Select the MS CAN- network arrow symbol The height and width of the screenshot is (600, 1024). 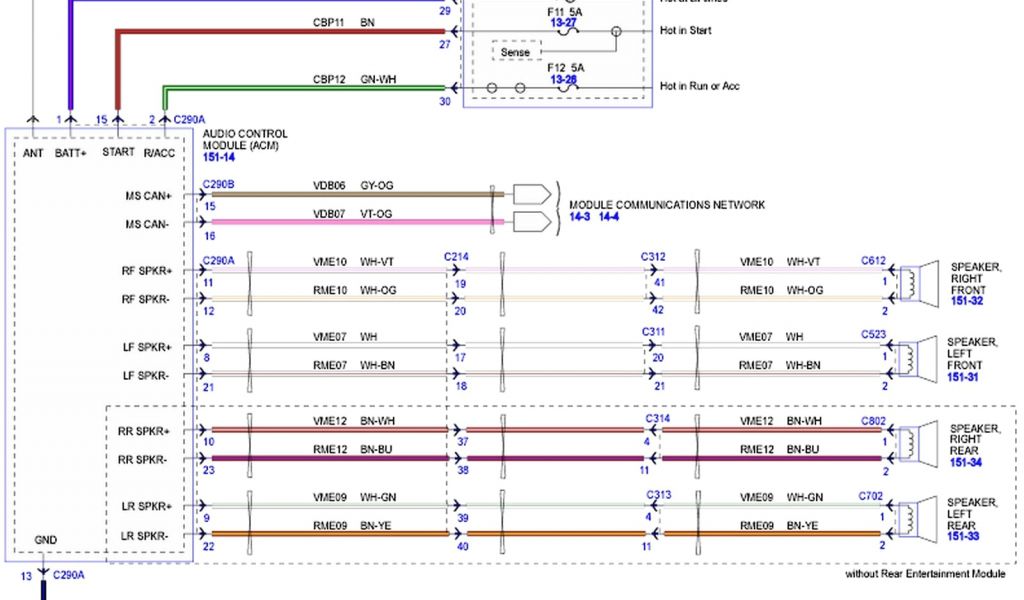pos(532,221)
